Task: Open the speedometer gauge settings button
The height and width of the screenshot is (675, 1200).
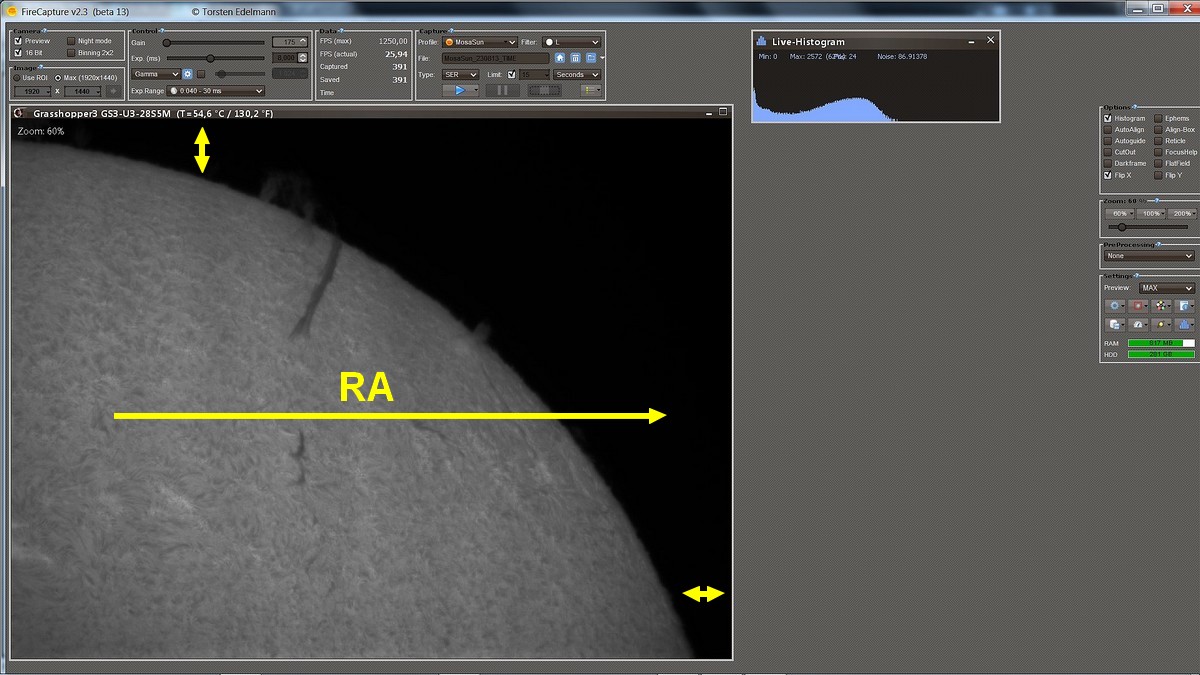Action: 1136,325
